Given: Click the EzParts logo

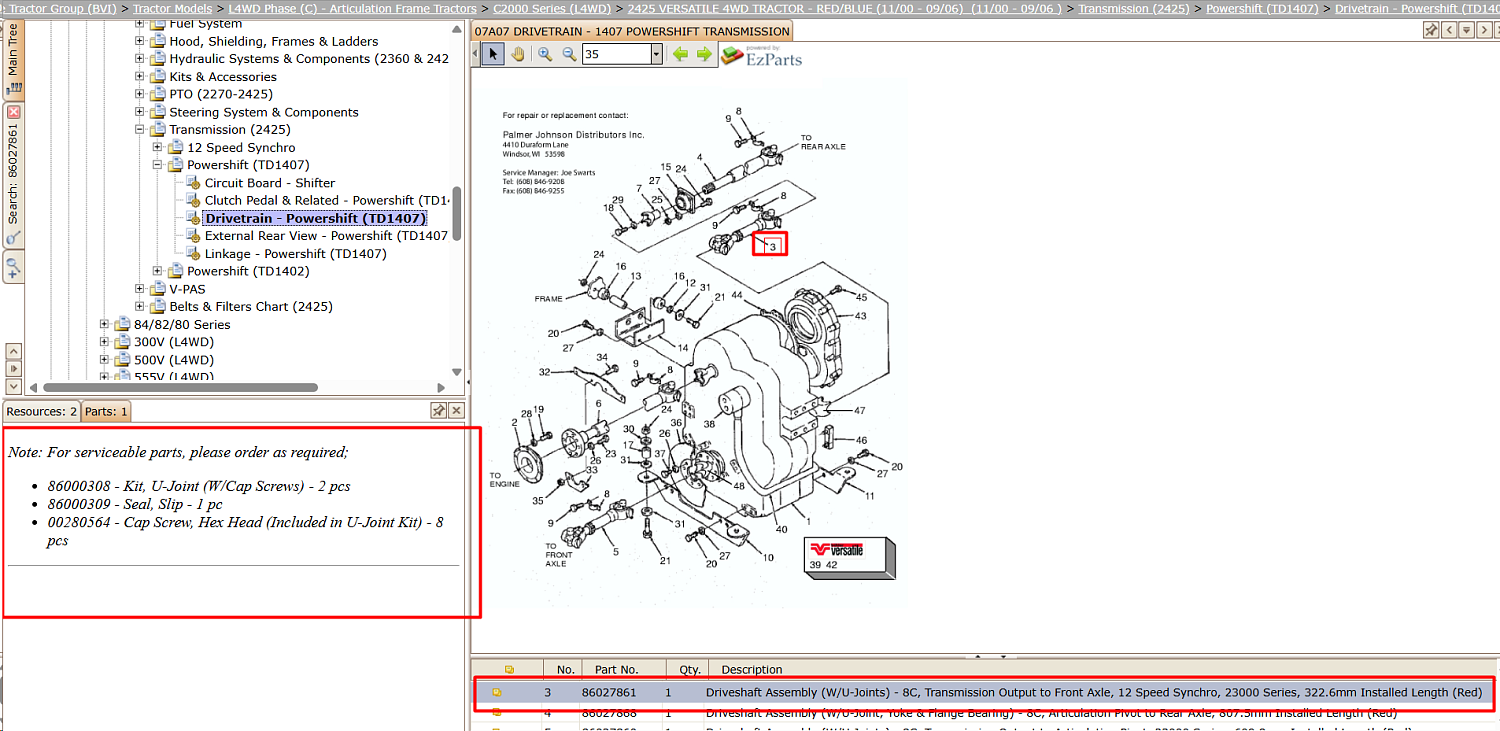Looking at the screenshot, I should pos(762,56).
